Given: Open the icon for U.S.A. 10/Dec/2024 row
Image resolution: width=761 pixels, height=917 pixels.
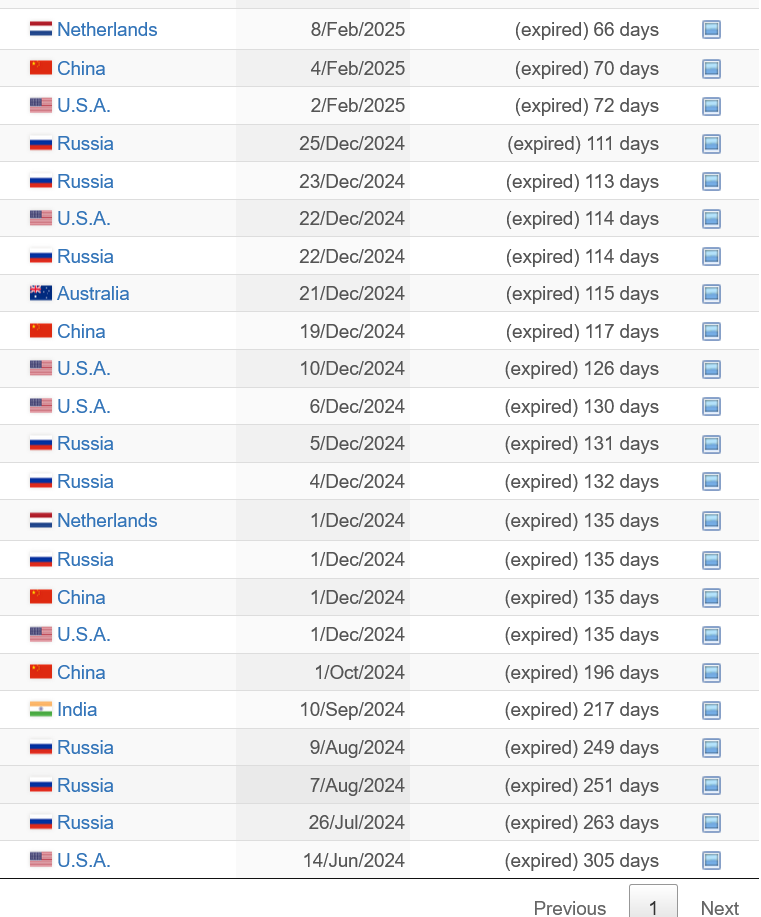Looking at the screenshot, I should point(711,369).
